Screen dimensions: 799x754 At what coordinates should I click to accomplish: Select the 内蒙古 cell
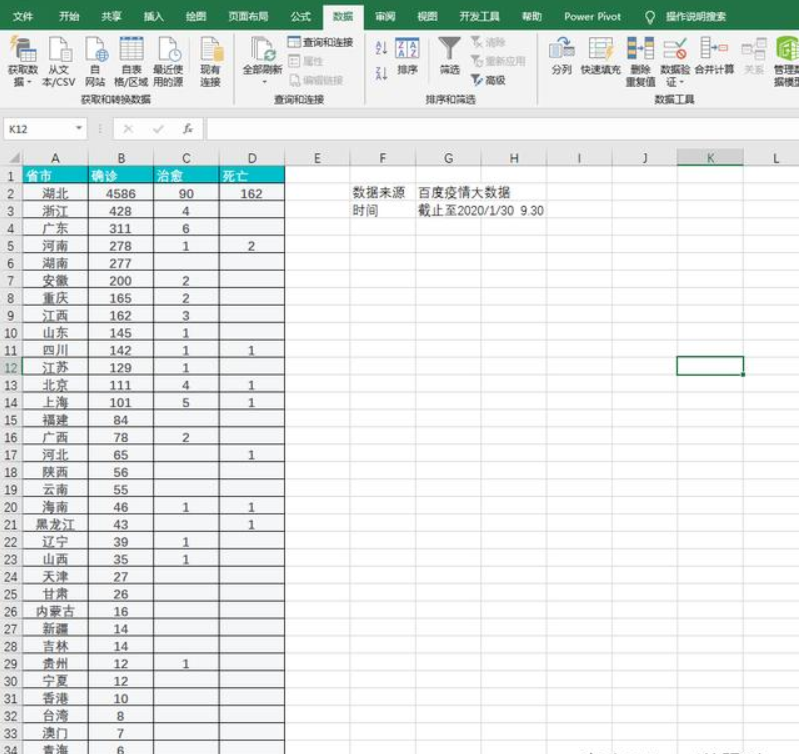tap(55, 611)
